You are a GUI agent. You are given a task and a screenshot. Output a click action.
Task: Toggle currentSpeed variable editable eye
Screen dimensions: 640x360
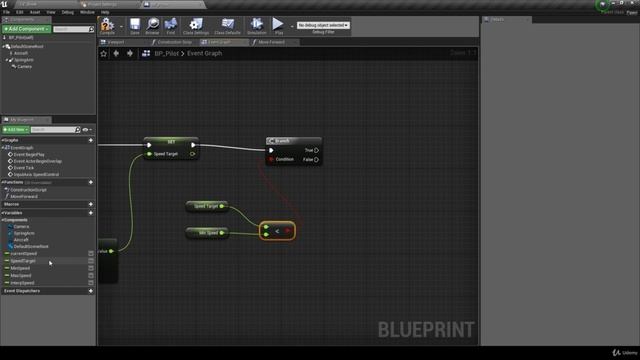[91, 253]
